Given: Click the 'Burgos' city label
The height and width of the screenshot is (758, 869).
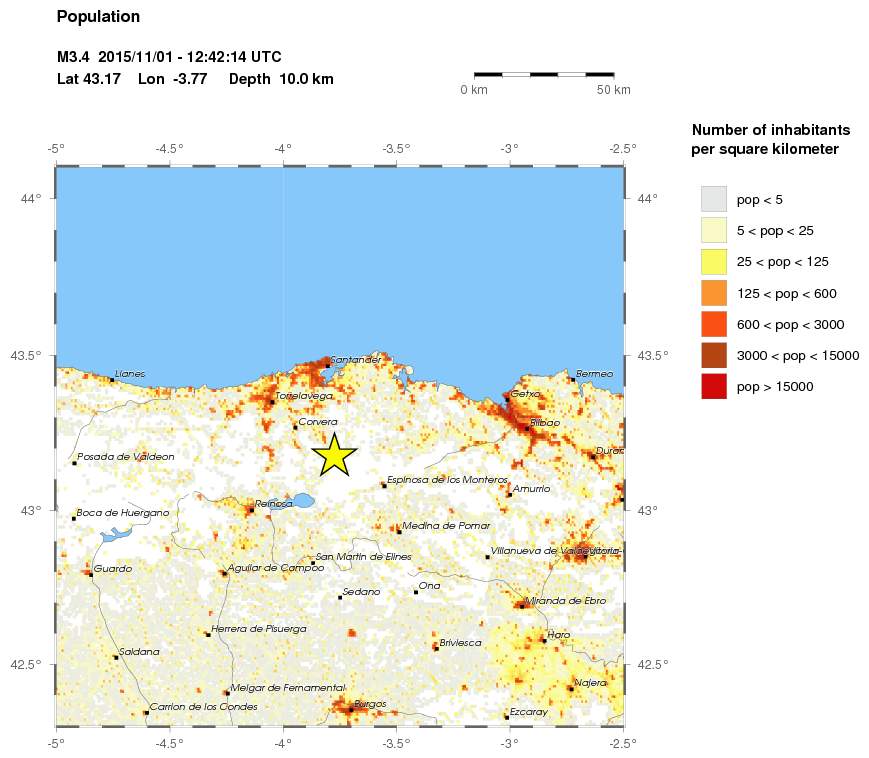Looking at the screenshot, I should (x=370, y=704).
